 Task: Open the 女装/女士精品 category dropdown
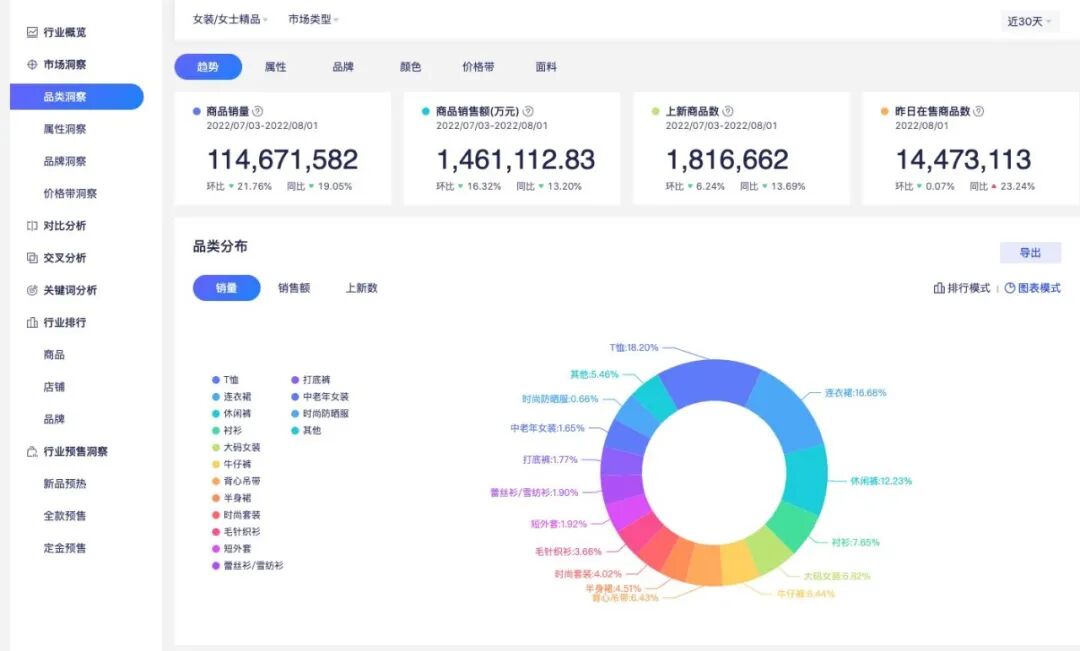[x=230, y=19]
